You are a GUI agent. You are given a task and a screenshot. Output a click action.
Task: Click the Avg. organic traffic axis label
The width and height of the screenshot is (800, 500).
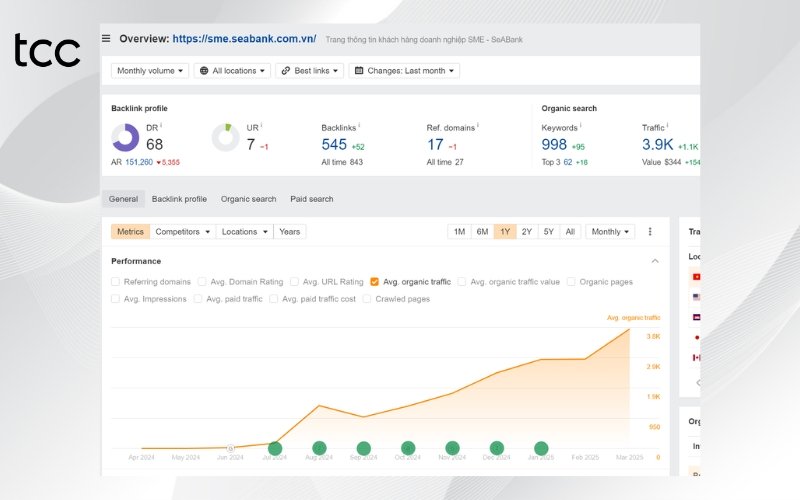click(634, 318)
